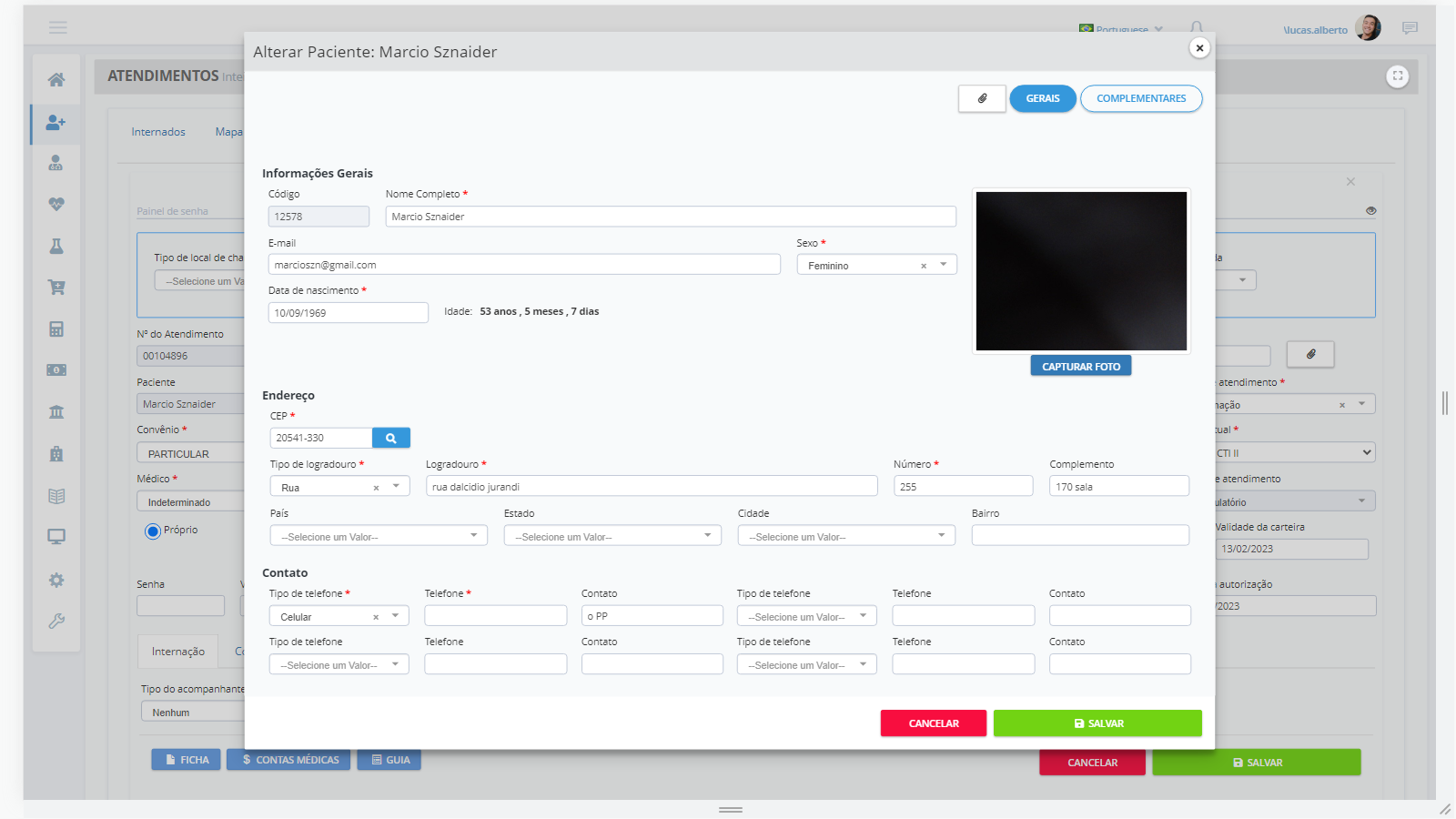1456x819 pixels.
Task: Open the calculator icon in sidebar
Action: (56, 329)
